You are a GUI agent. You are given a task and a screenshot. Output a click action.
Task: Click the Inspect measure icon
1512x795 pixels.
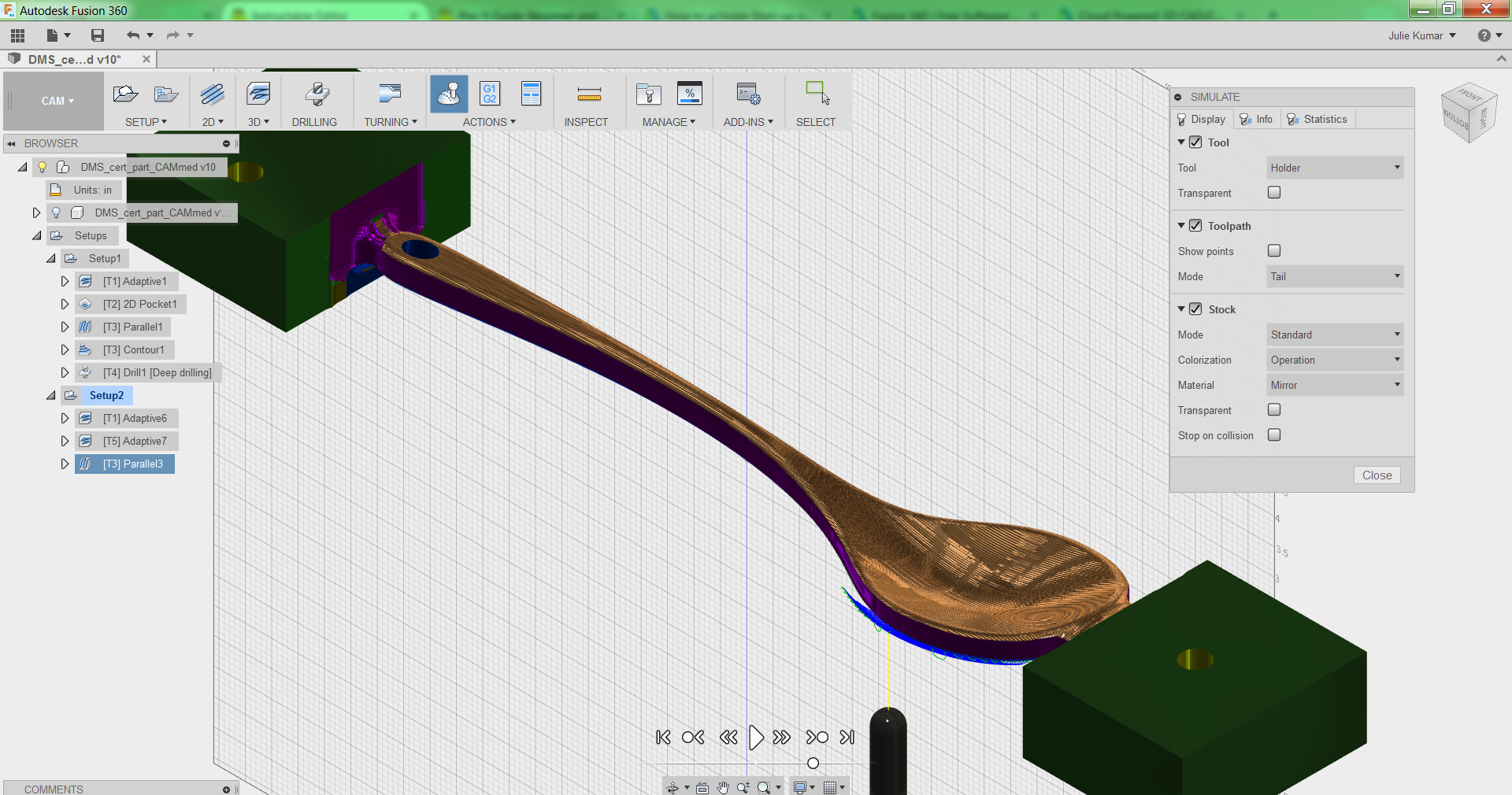(x=589, y=95)
